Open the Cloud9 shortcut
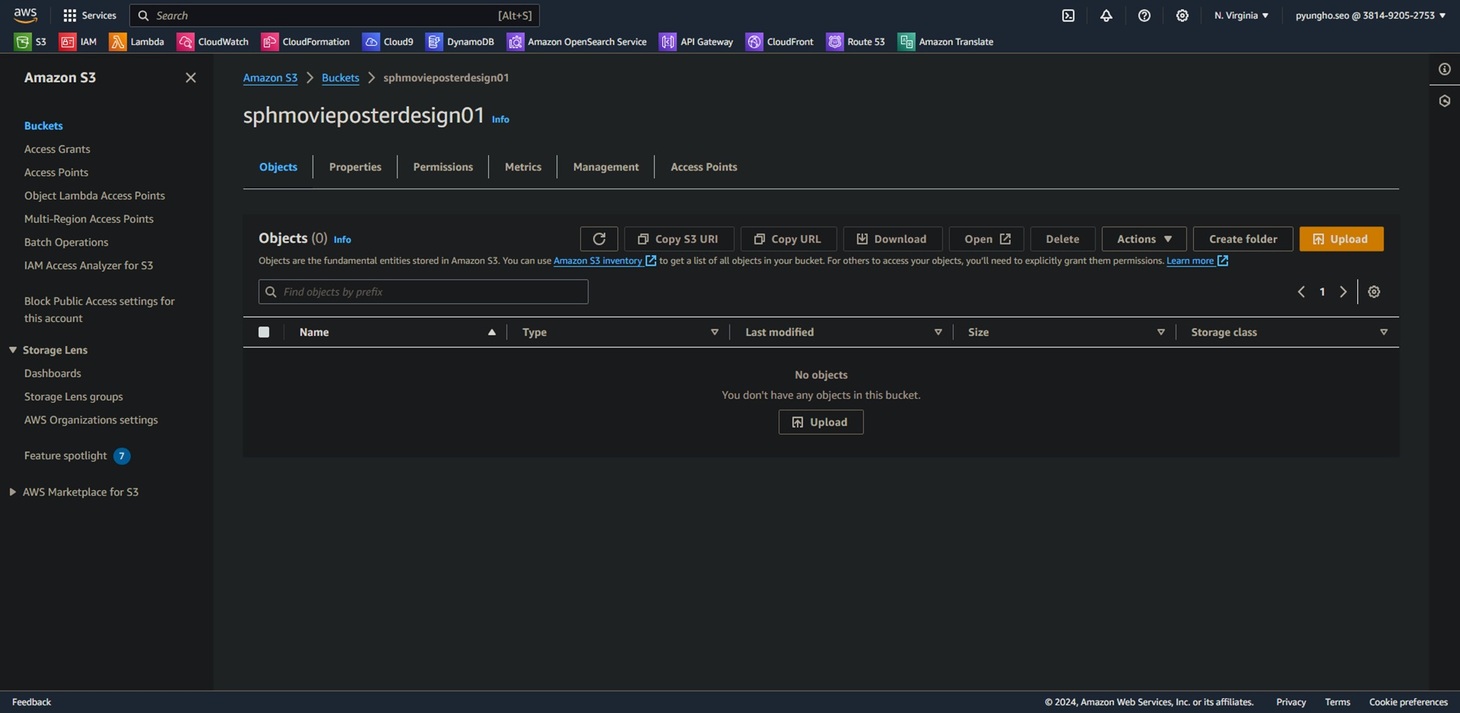The width and height of the screenshot is (1460, 713). coord(388,42)
